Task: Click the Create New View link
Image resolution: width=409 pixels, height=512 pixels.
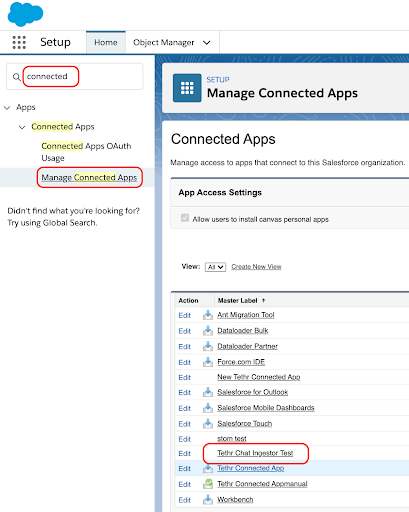Action: pyautogui.click(x=256, y=267)
